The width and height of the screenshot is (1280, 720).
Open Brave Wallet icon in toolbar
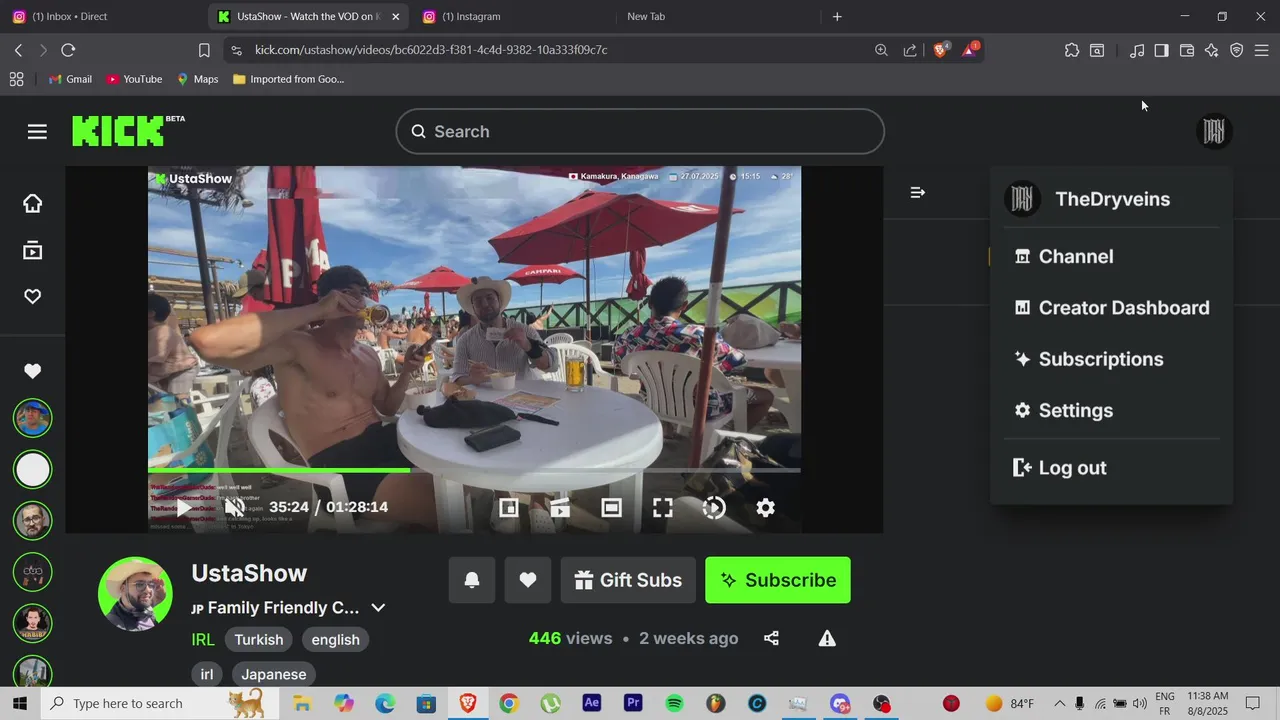click(x=1187, y=50)
